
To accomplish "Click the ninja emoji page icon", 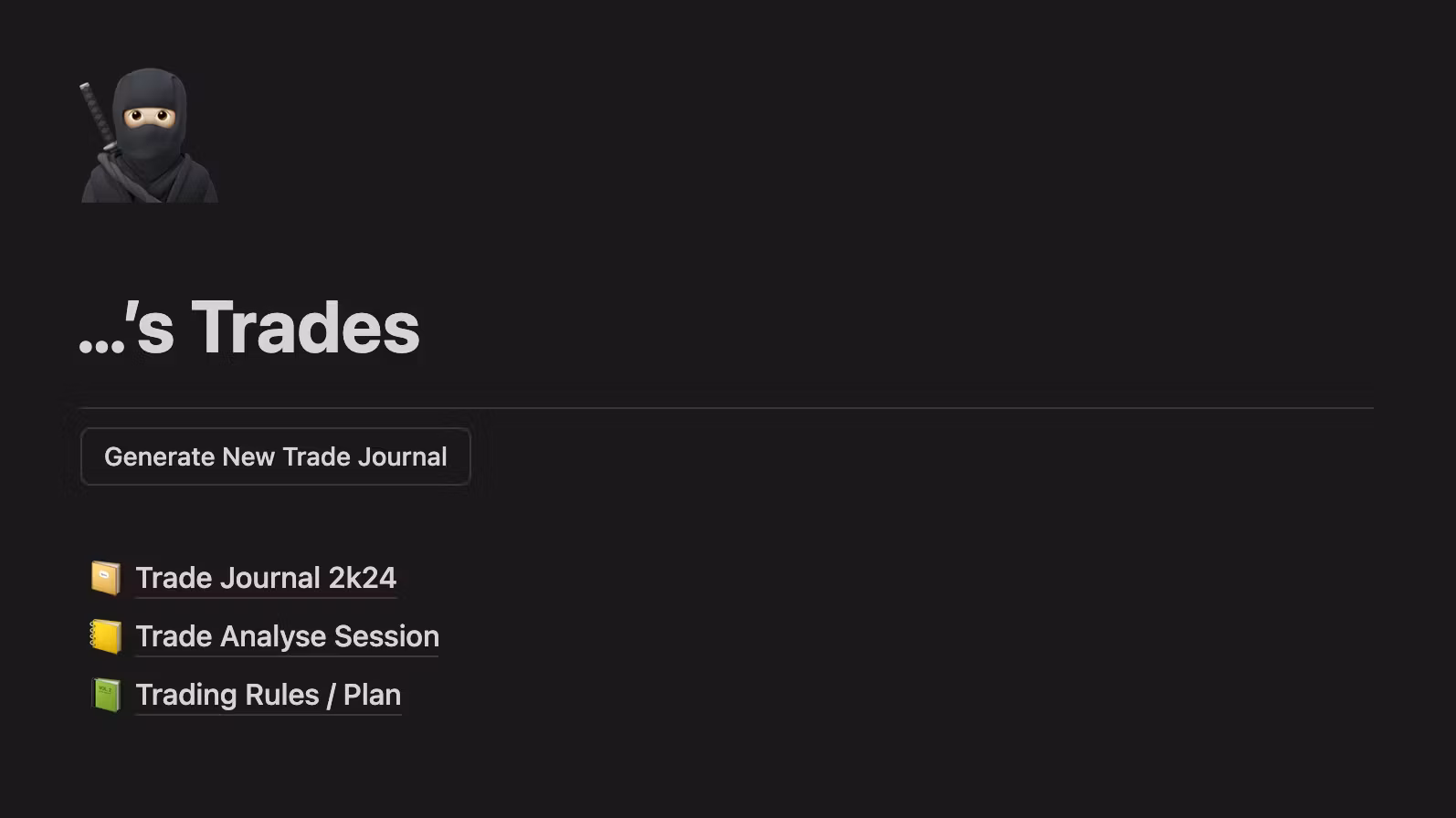I will tap(149, 135).
